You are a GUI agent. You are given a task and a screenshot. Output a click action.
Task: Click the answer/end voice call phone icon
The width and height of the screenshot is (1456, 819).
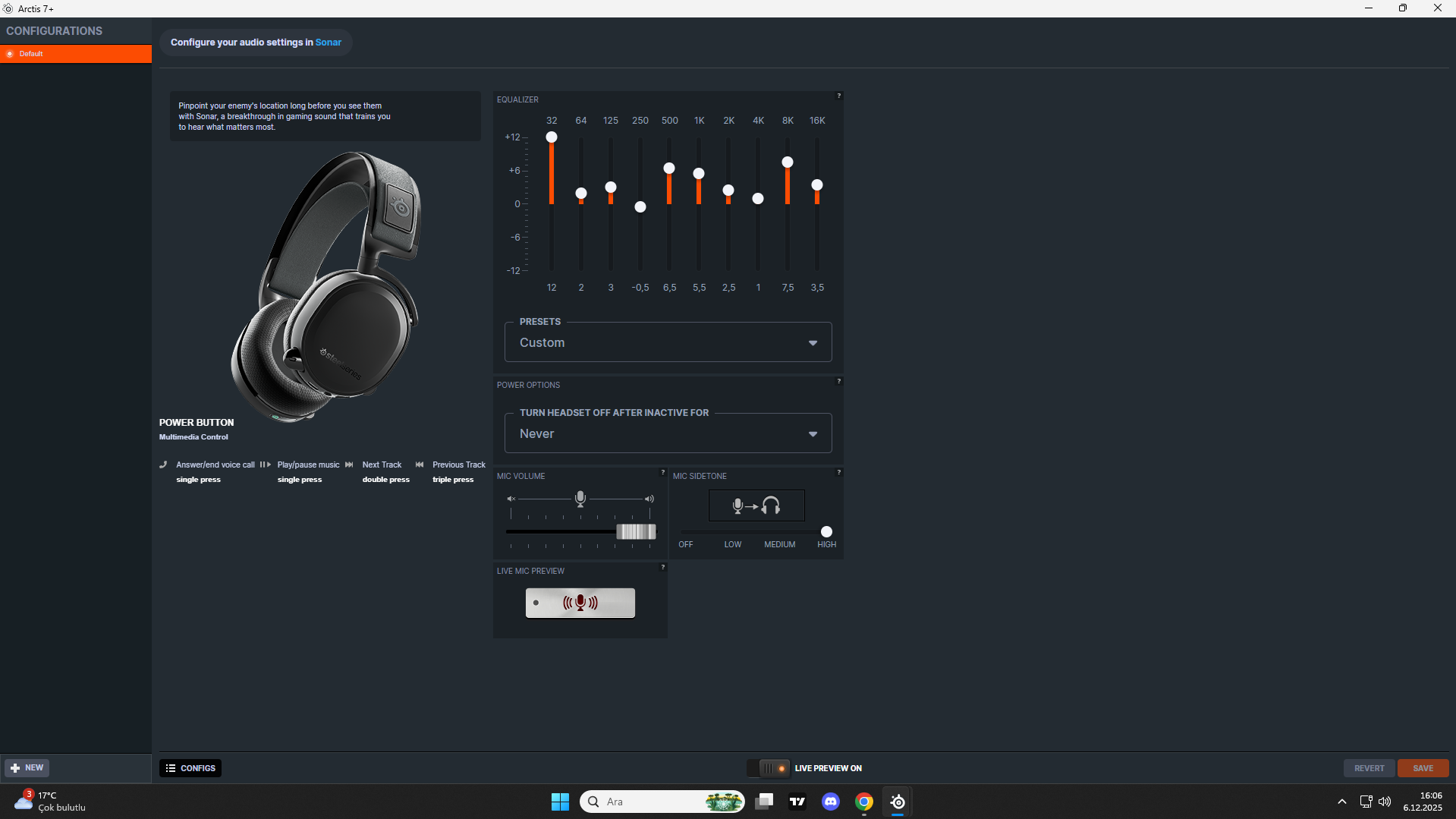(x=163, y=465)
